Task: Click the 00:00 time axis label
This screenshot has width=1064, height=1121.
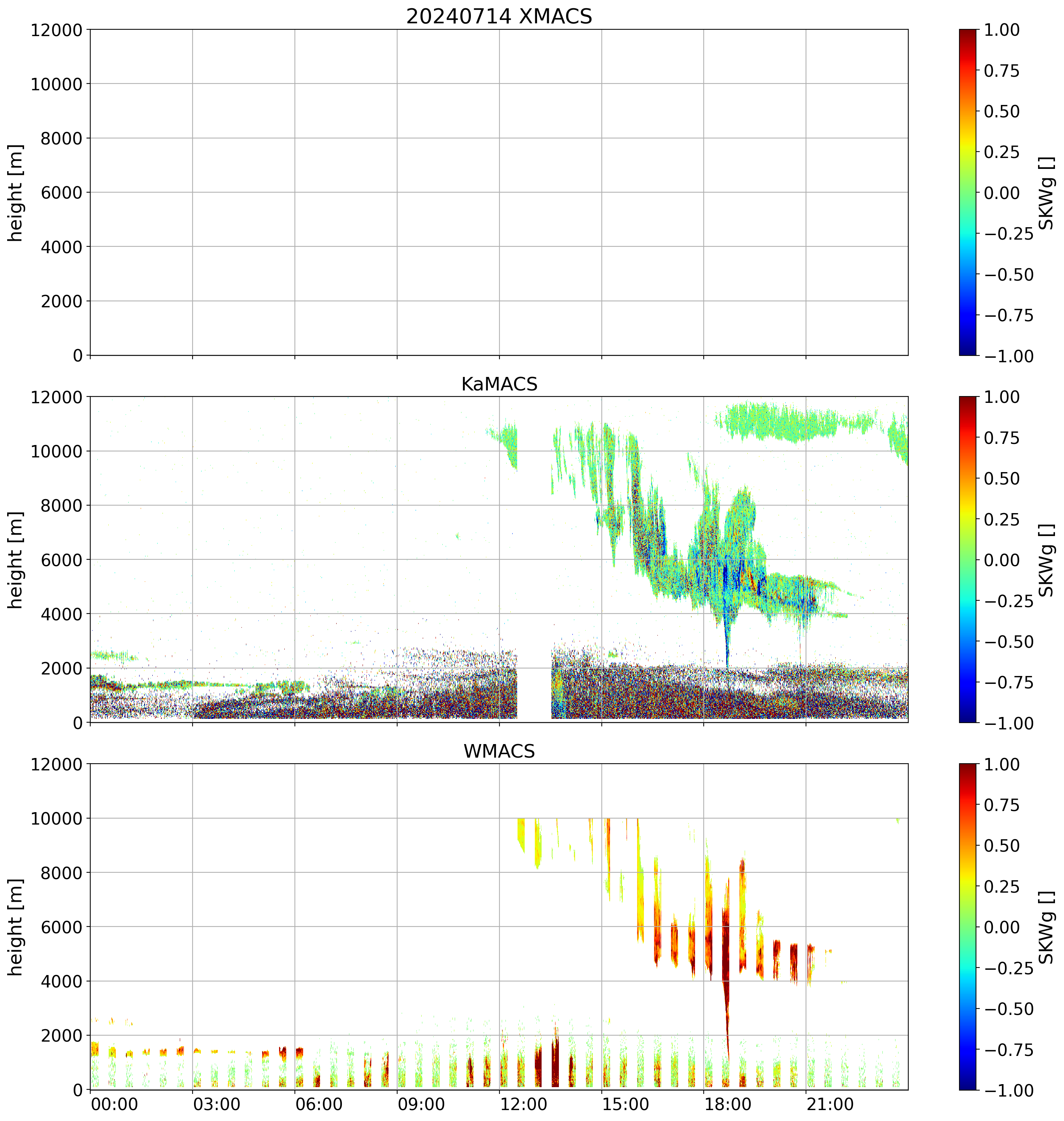Action: pyautogui.click(x=115, y=1104)
